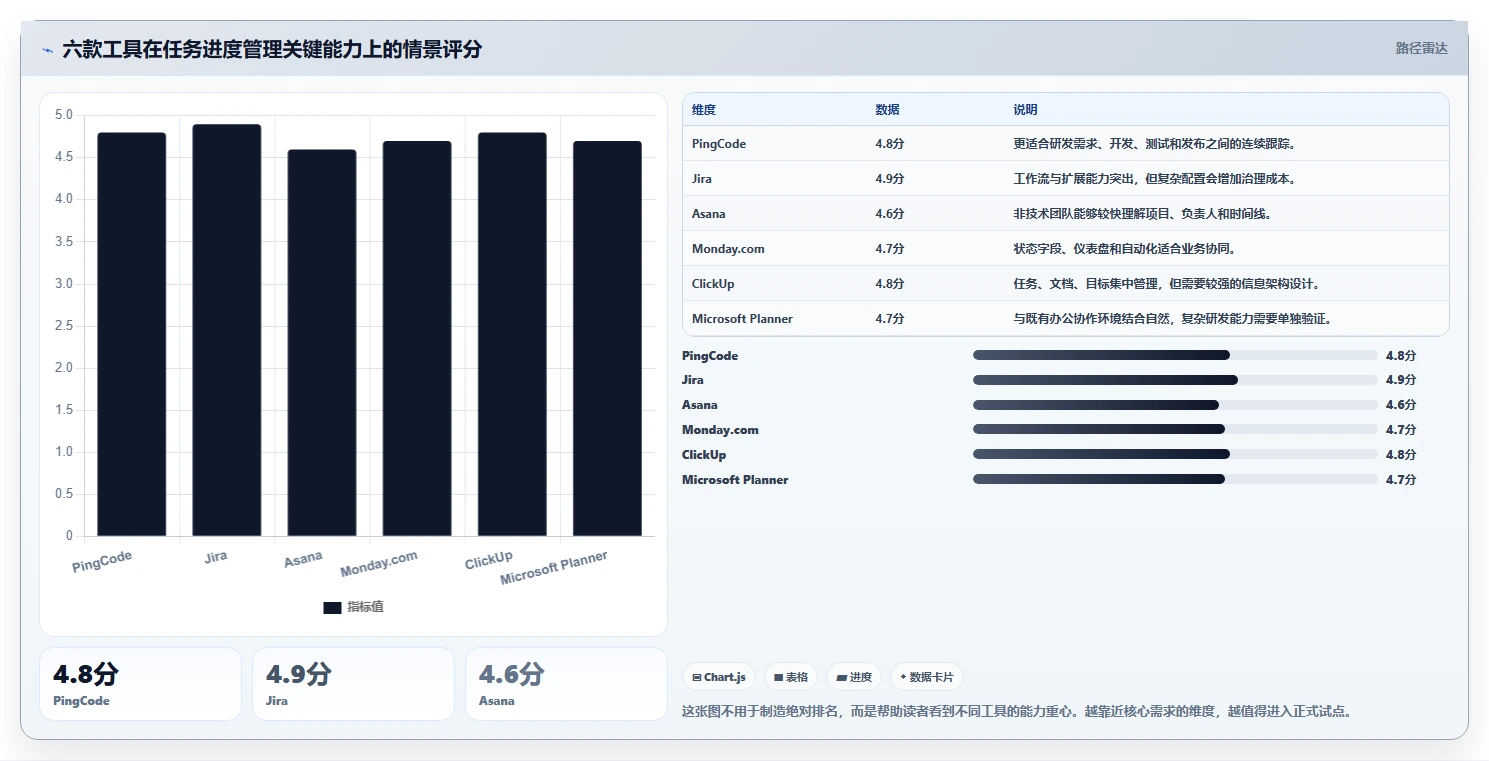This screenshot has height=761, width=1489.
Task: Toggle the 指标值 legend swatch
Action: (x=333, y=607)
